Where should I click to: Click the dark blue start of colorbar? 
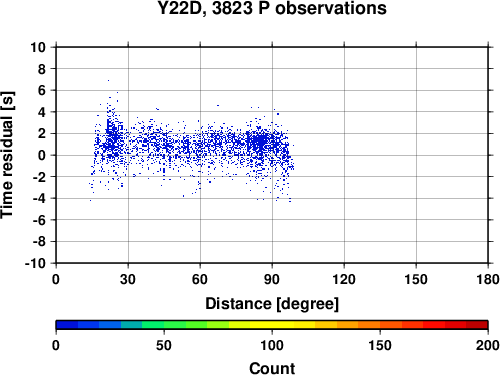click(x=67, y=325)
